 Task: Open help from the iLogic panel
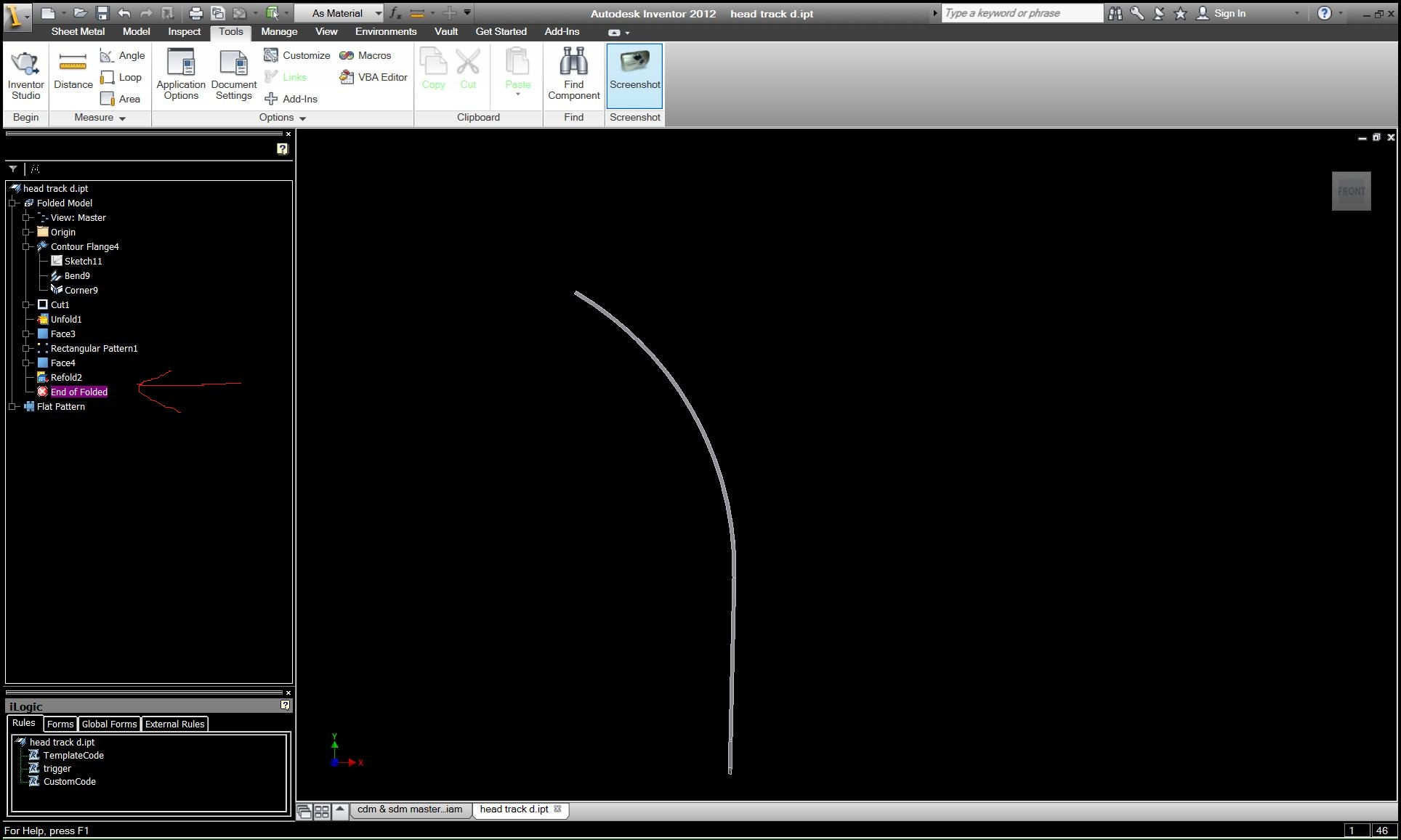(285, 705)
